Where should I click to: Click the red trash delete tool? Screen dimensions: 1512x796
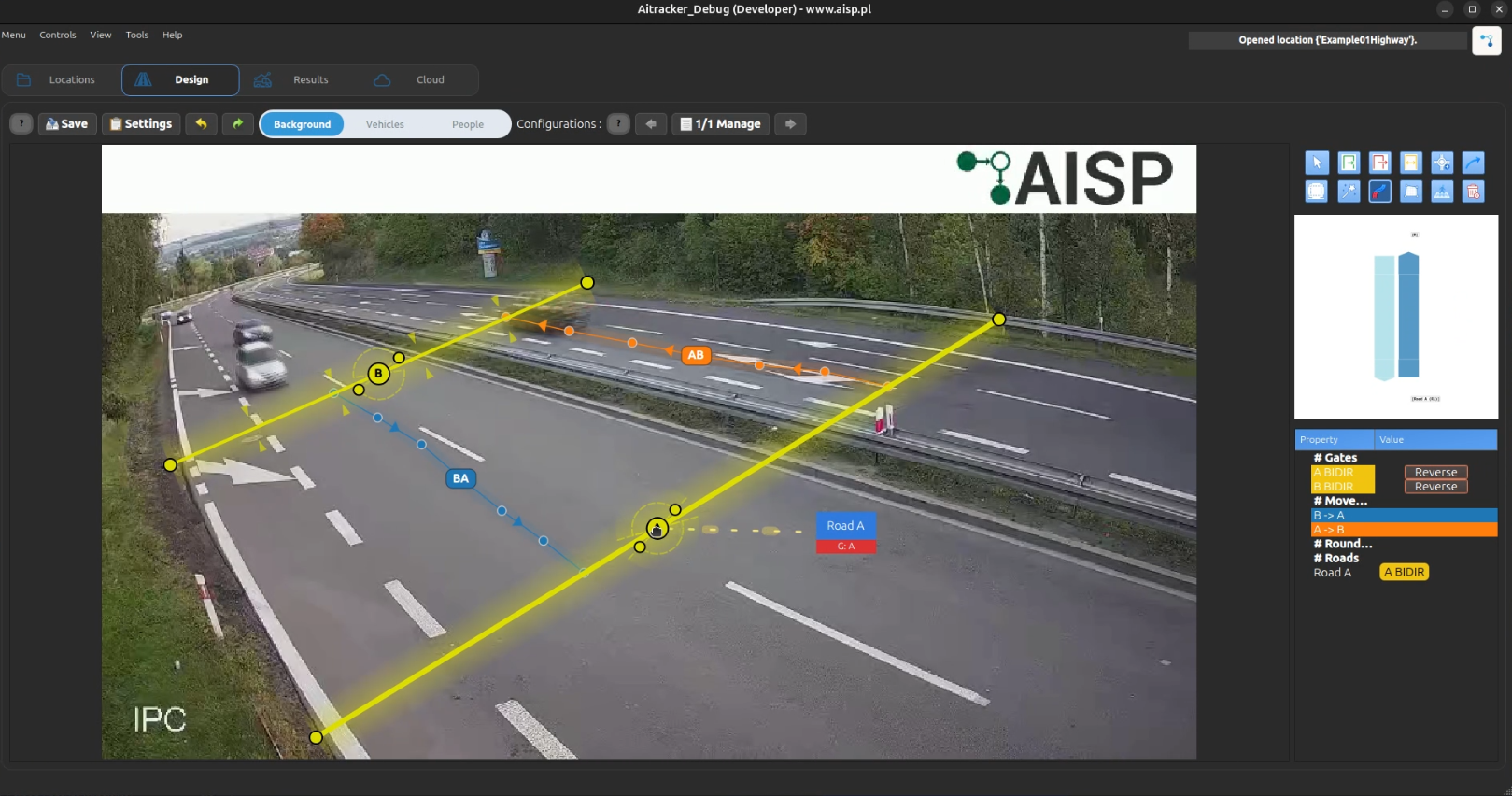(1473, 192)
